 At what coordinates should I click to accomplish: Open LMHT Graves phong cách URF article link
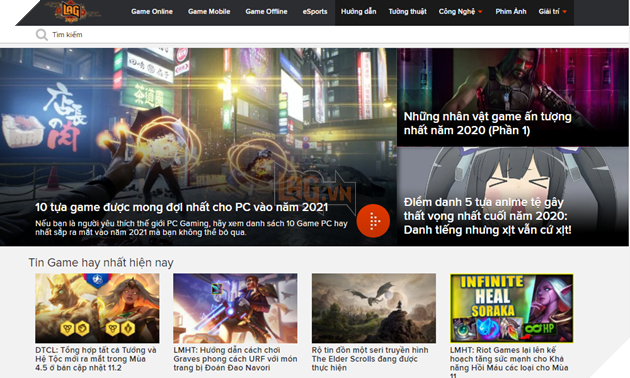[x=235, y=359]
